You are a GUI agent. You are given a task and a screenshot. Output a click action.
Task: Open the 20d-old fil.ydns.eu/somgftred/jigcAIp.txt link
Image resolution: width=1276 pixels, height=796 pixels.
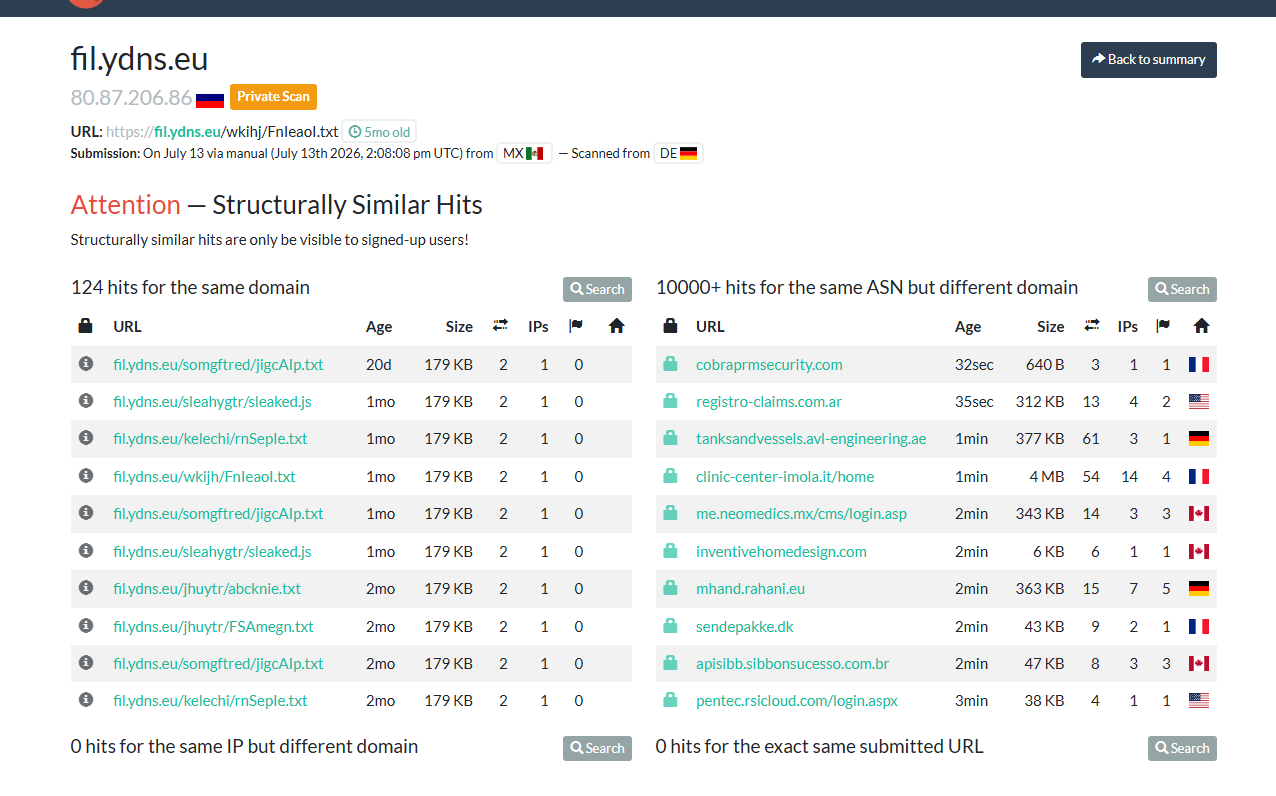tap(218, 364)
